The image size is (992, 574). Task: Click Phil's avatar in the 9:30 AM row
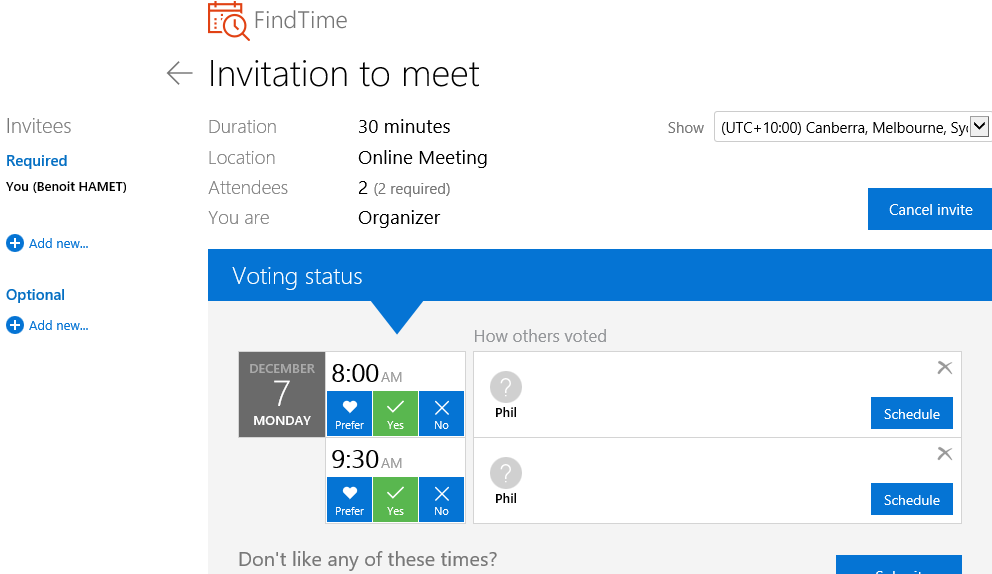click(506, 473)
